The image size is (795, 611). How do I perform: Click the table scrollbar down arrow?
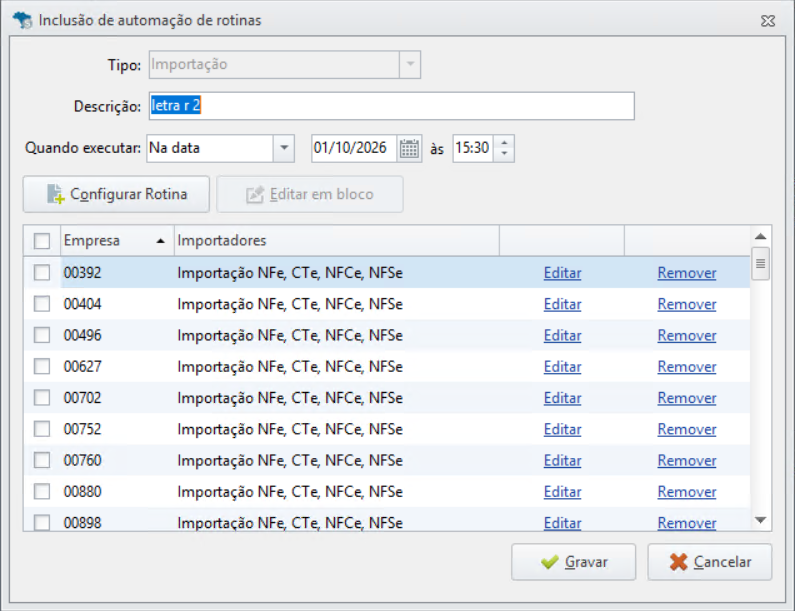pyautogui.click(x=760, y=520)
